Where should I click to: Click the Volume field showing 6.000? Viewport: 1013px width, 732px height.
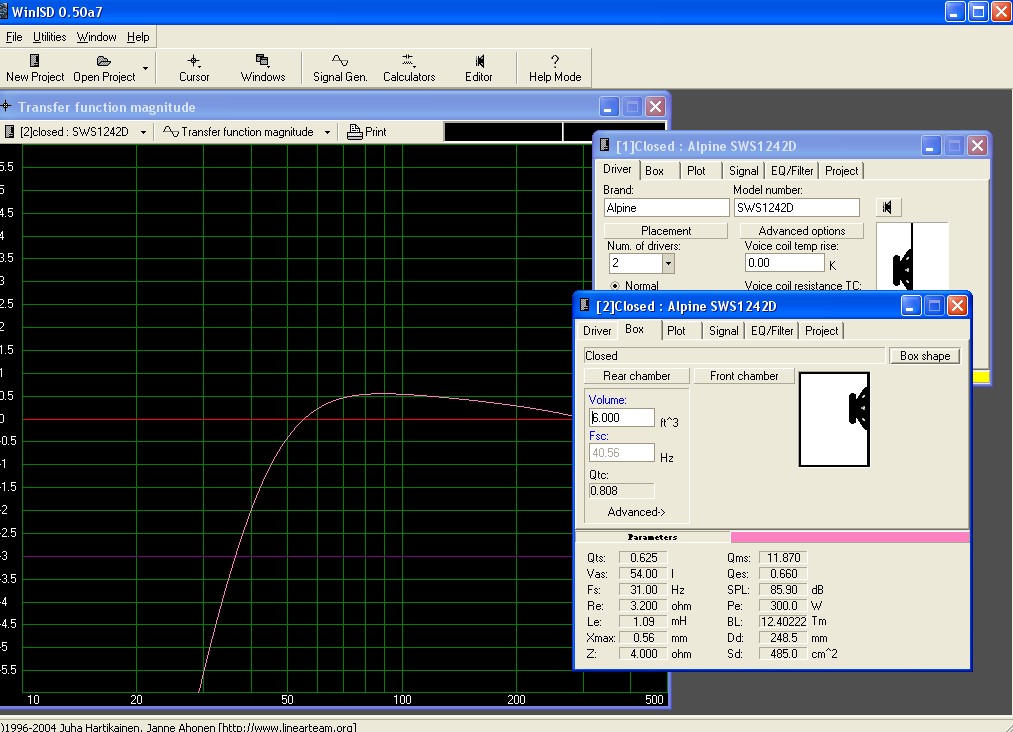621,417
